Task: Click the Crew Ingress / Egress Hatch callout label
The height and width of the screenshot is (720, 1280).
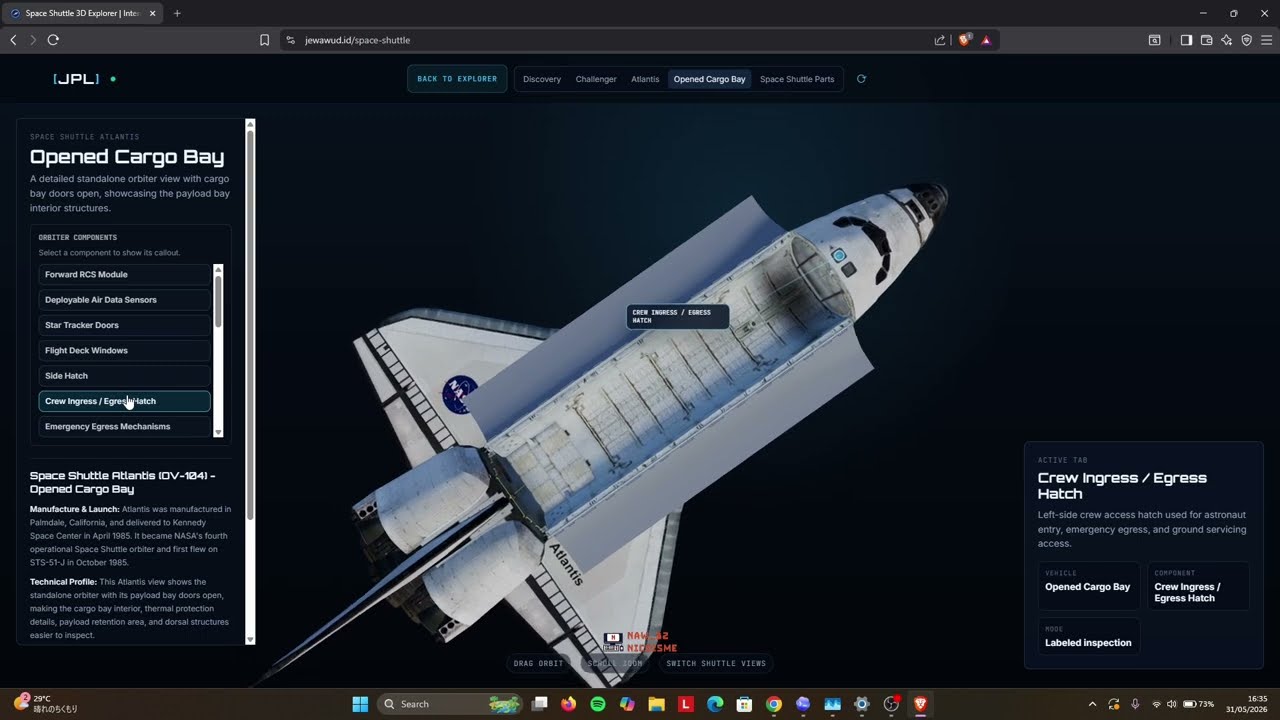Action: click(x=677, y=316)
